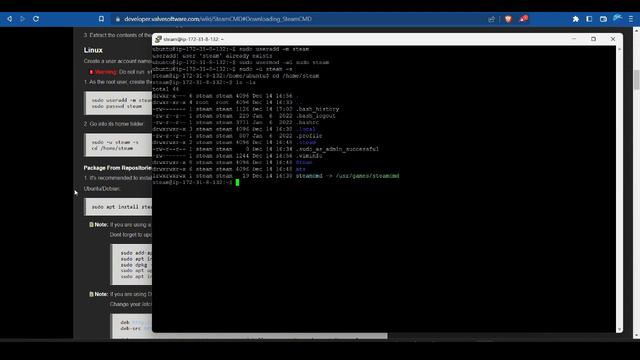
Task: Maximize the steam terminal window
Action: 593,39
